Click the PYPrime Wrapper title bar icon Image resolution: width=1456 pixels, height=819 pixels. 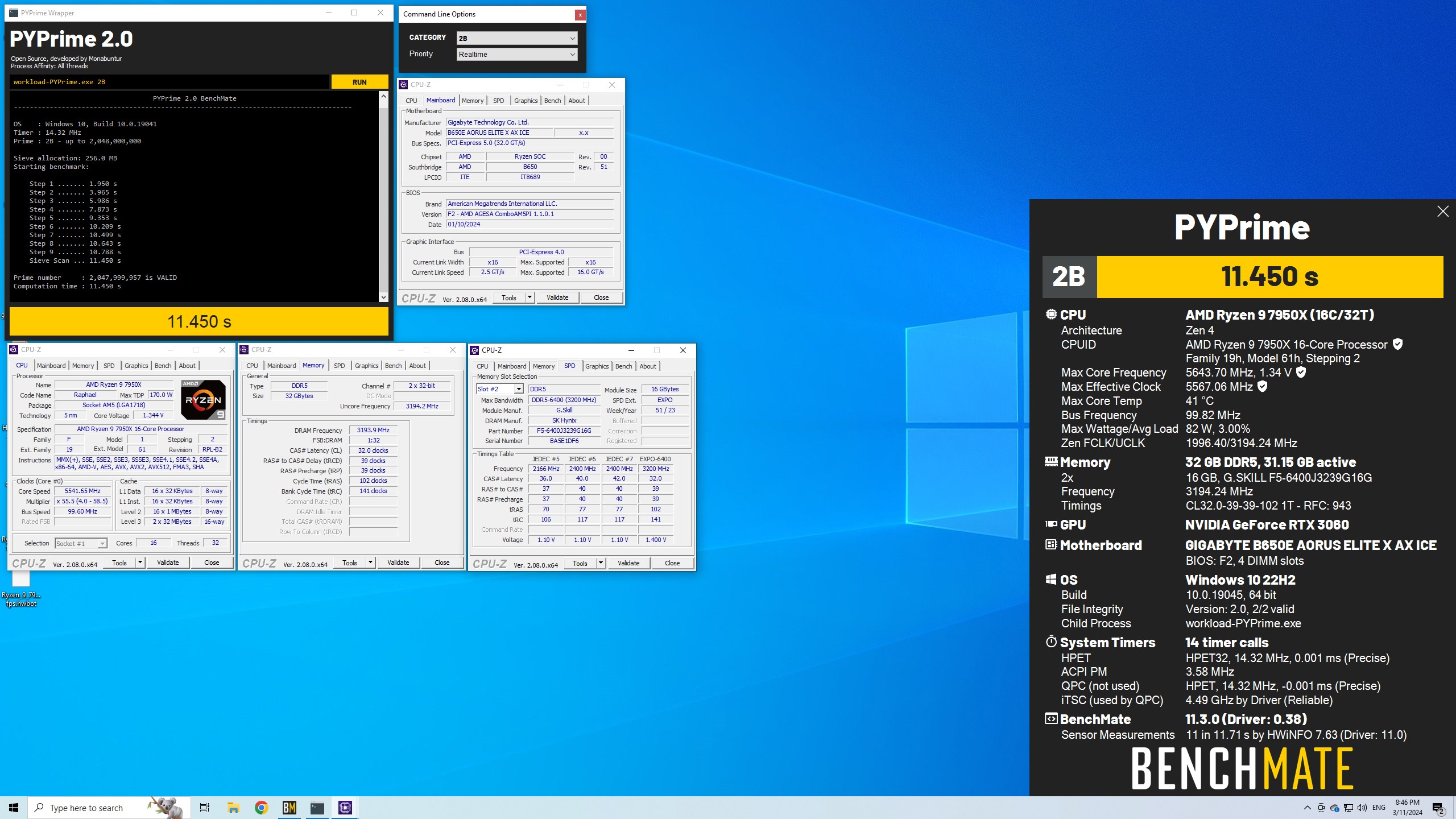(x=14, y=13)
